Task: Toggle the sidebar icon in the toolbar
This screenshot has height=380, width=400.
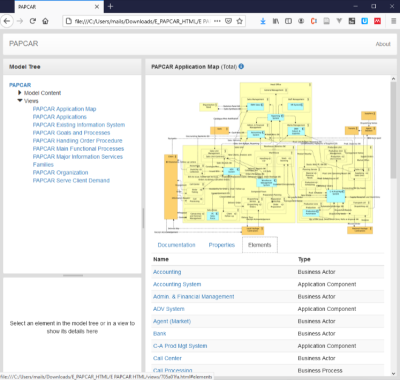Action: 288,21
